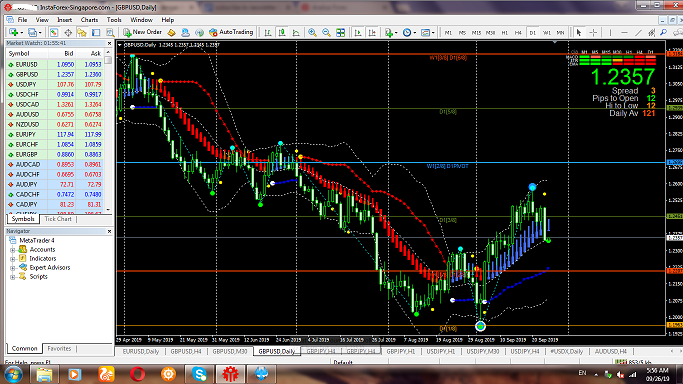Image resolution: width=683 pixels, height=384 pixels.
Task: Open Skype from the Windows taskbar
Action: point(199,374)
